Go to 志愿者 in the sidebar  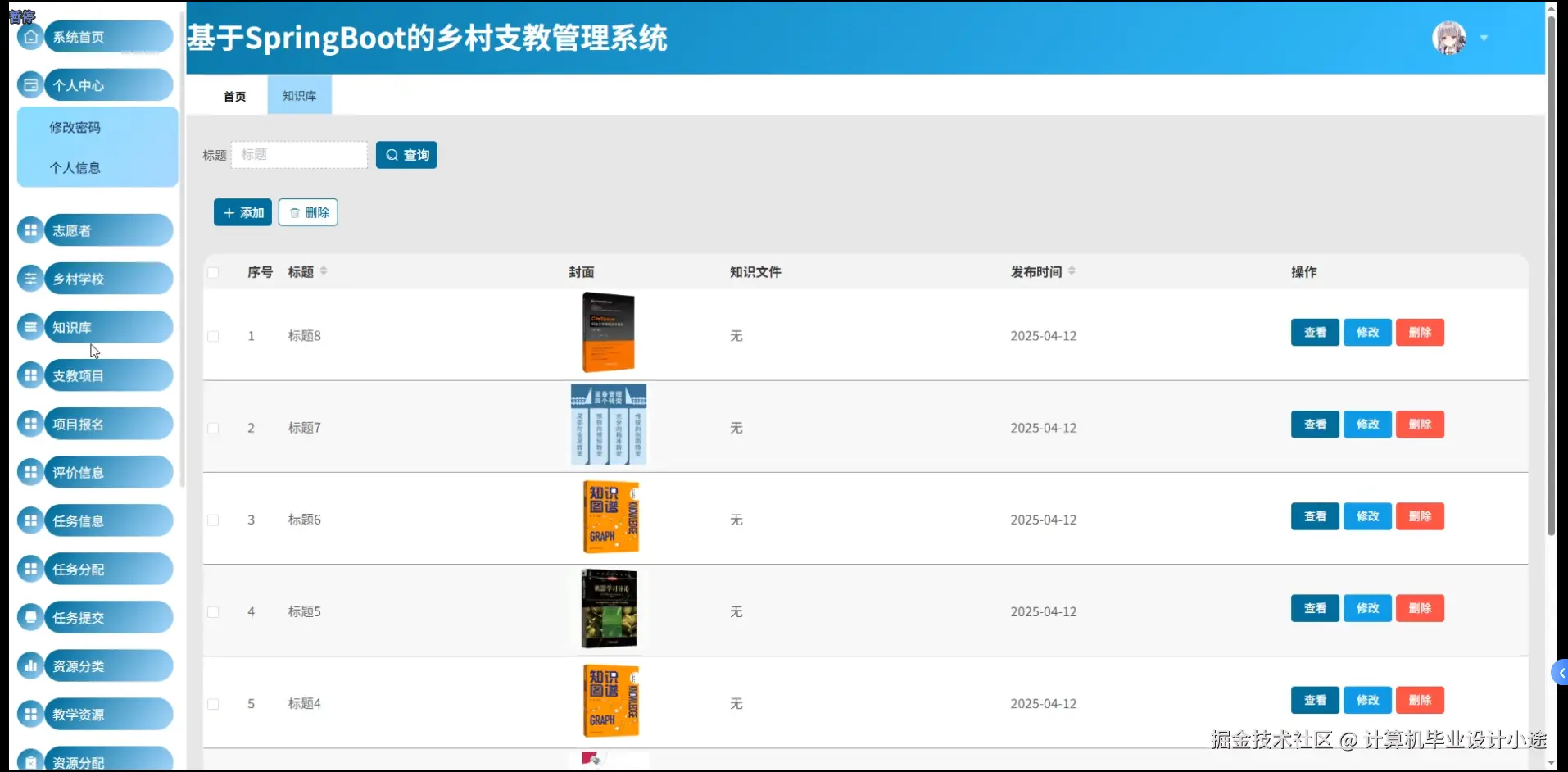coord(107,230)
